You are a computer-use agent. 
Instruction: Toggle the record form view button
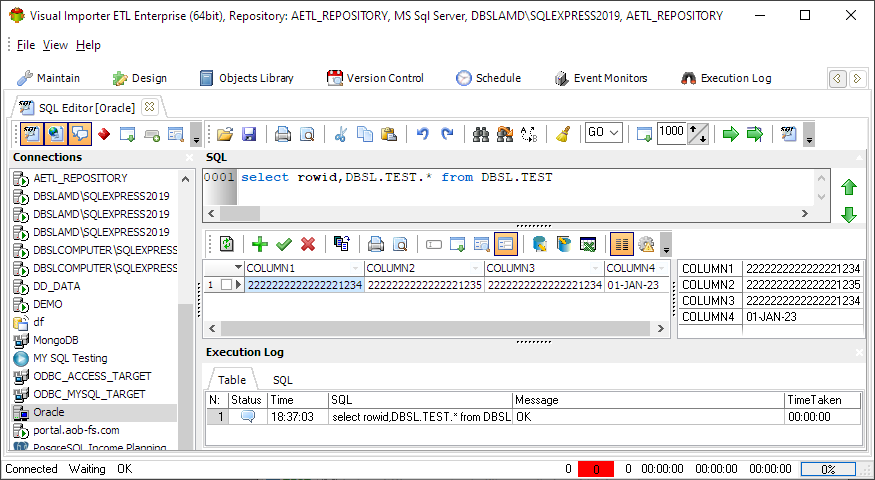click(506, 244)
